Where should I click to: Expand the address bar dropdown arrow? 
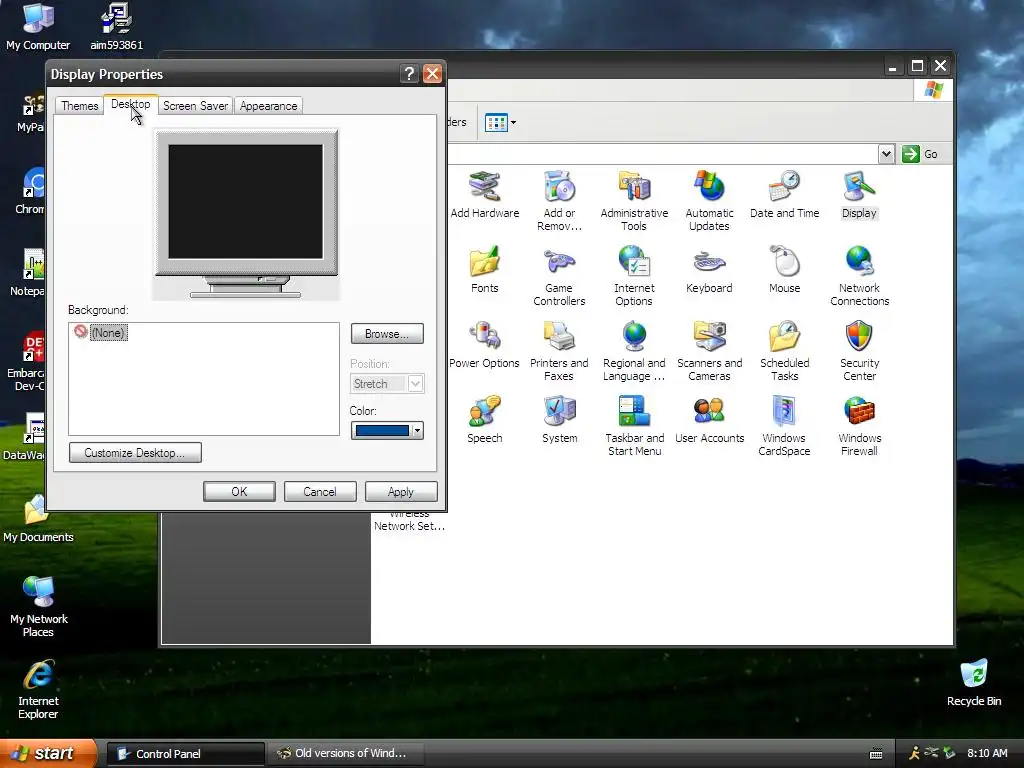point(886,154)
